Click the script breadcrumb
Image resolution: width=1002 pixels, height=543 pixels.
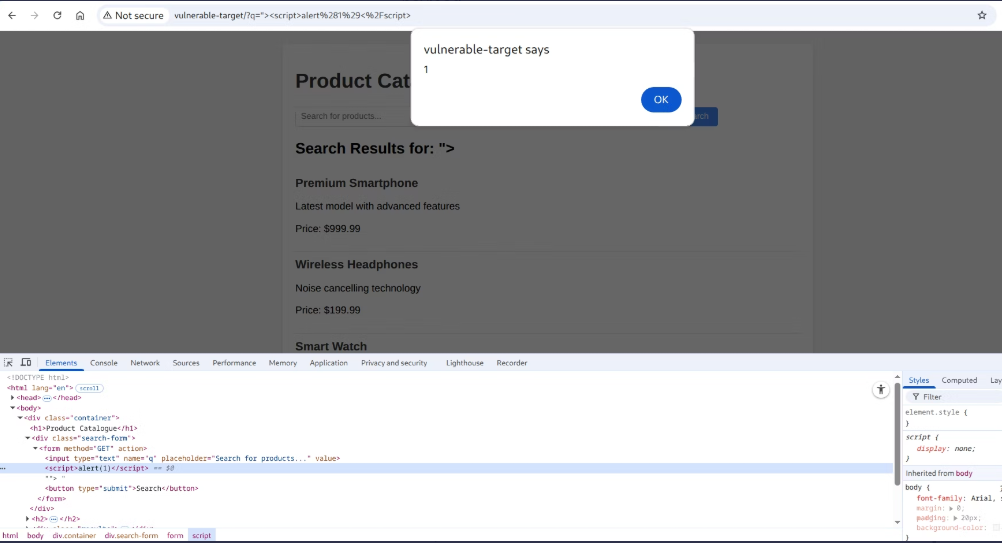click(201, 535)
